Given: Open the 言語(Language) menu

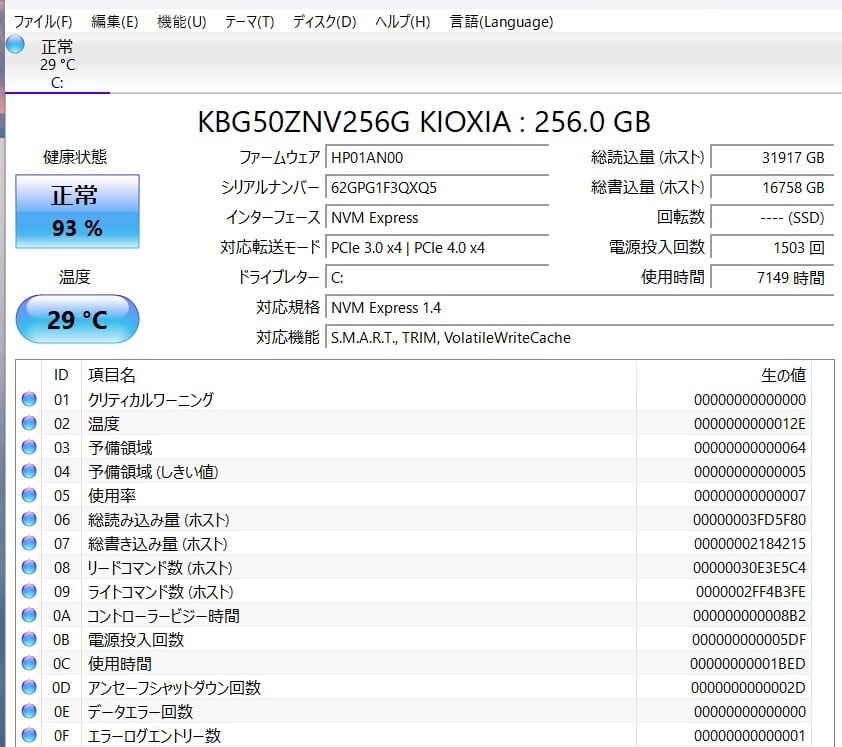Looking at the screenshot, I should (x=501, y=22).
